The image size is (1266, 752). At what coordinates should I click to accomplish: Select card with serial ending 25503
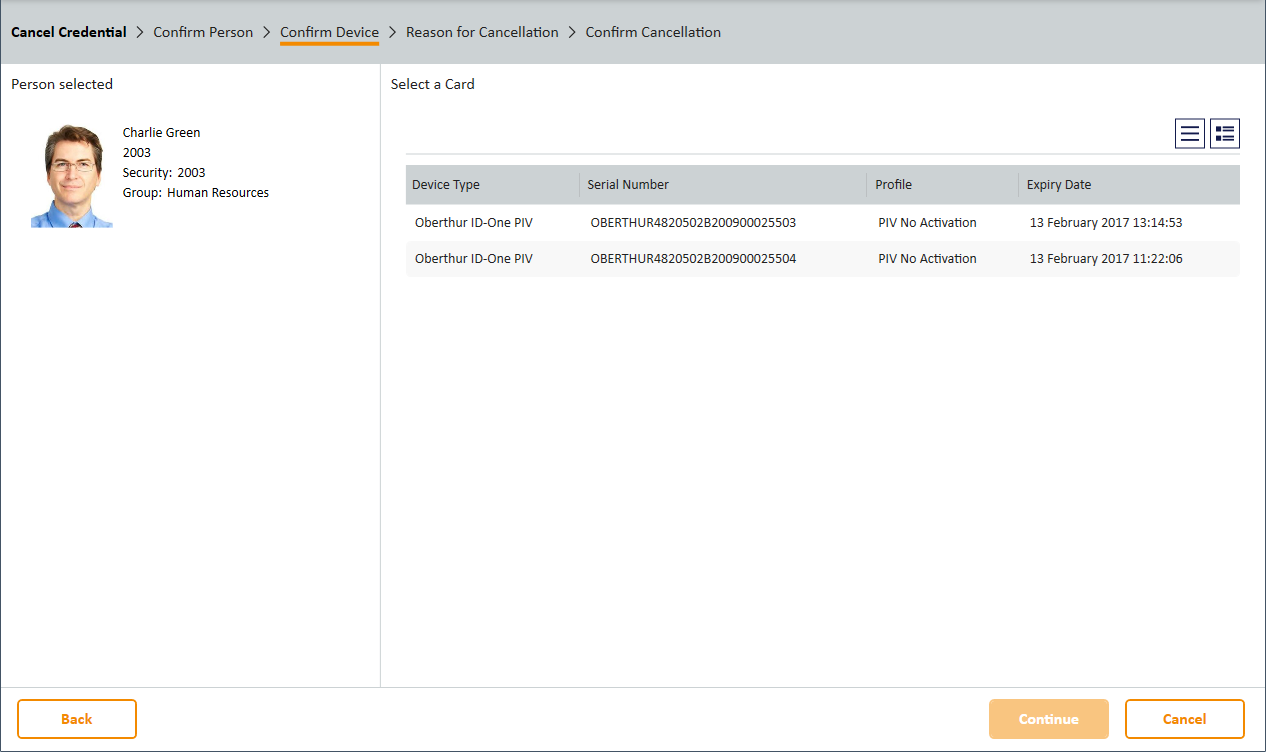[693, 223]
